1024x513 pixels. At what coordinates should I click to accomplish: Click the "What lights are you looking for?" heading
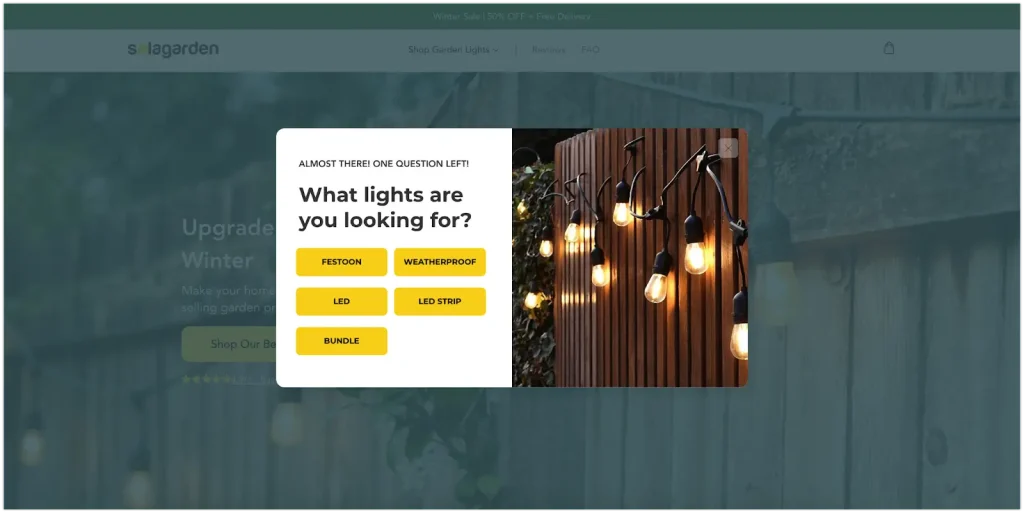click(385, 207)
